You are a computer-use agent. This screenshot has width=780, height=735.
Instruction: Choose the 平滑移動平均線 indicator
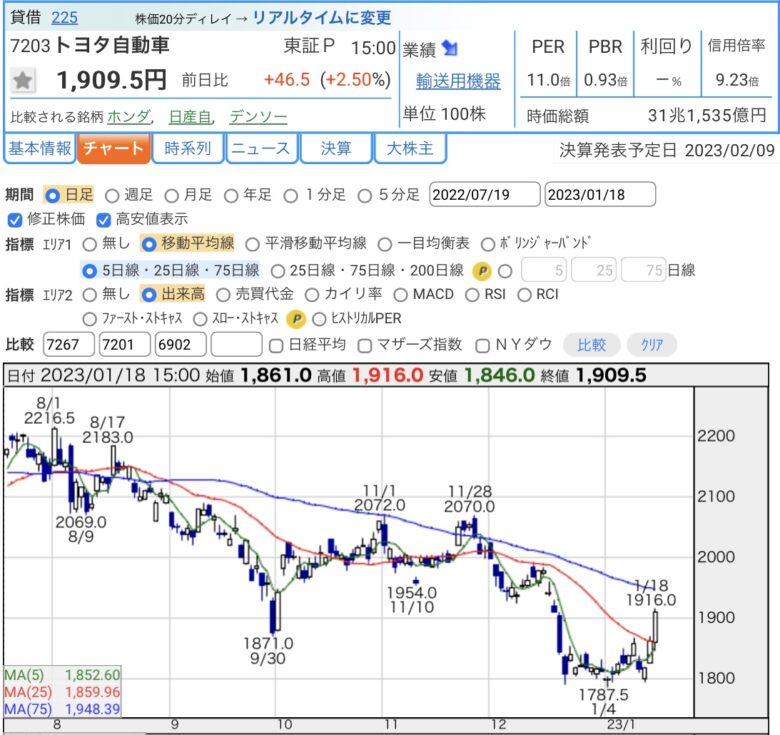252,244
